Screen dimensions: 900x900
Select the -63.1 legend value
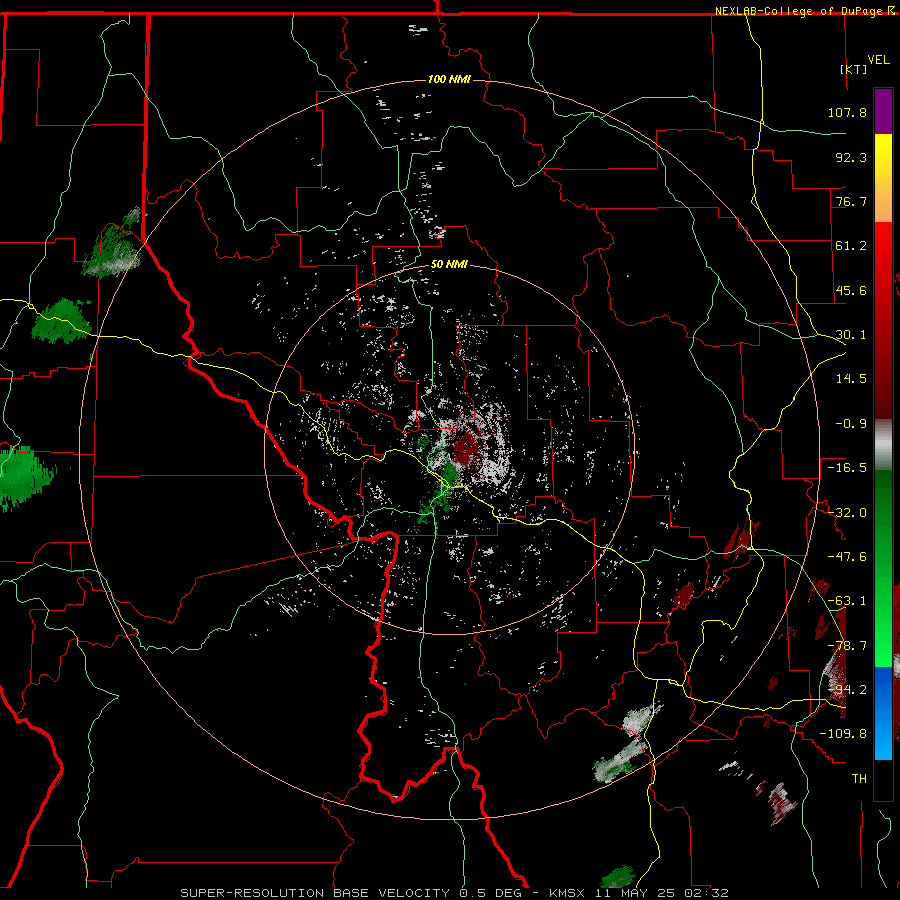847,601
